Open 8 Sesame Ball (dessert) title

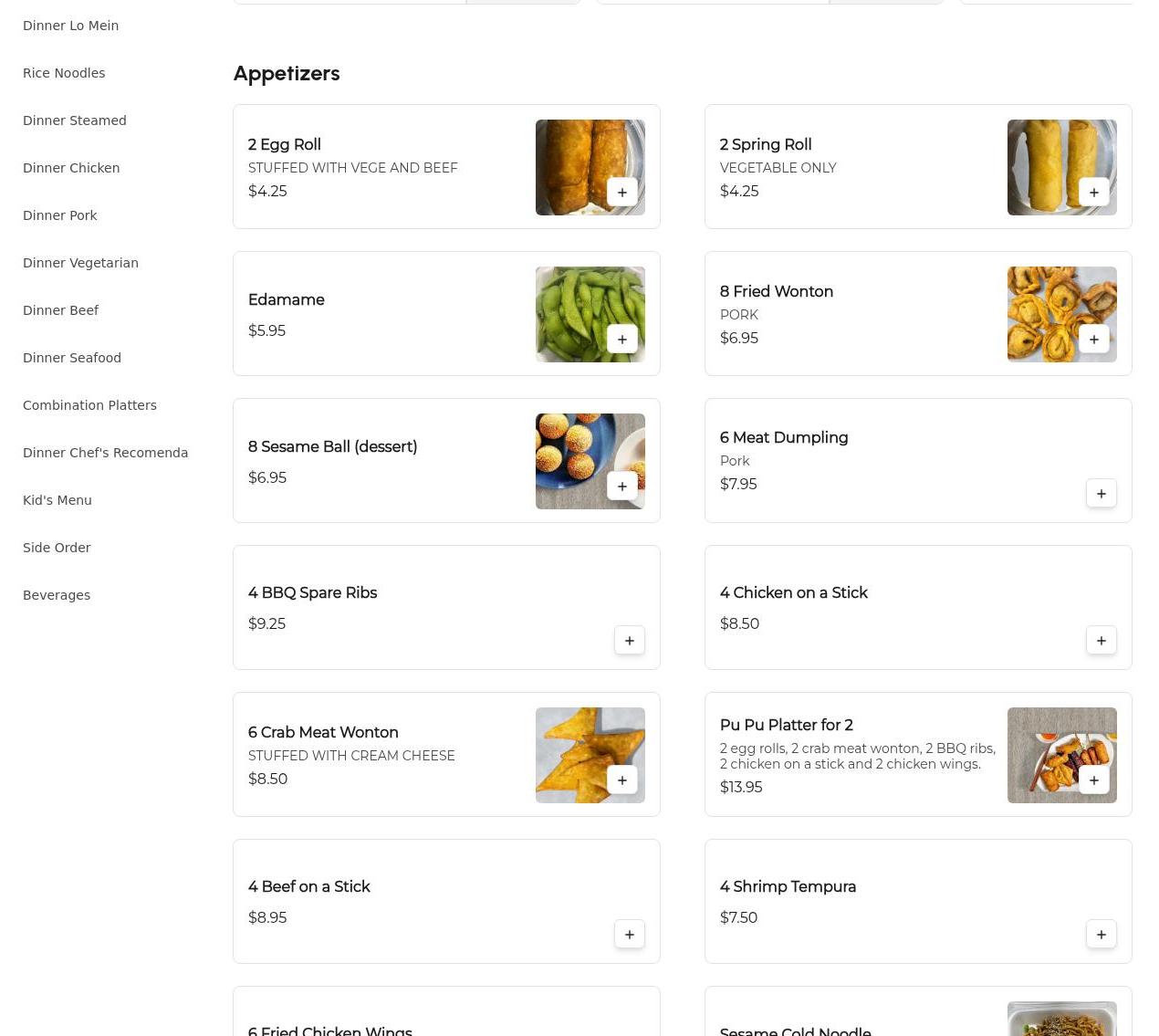[x=332, y=446]
